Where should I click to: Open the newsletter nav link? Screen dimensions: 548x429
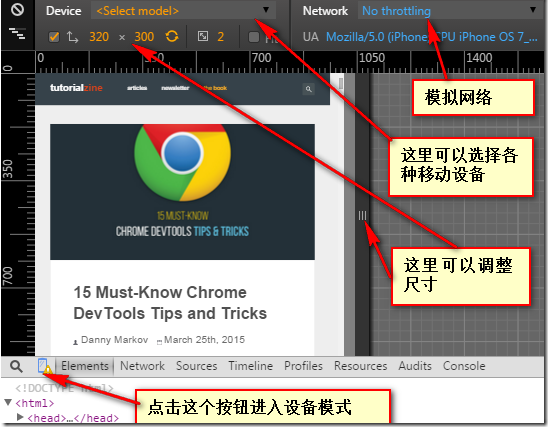[175, 88]
